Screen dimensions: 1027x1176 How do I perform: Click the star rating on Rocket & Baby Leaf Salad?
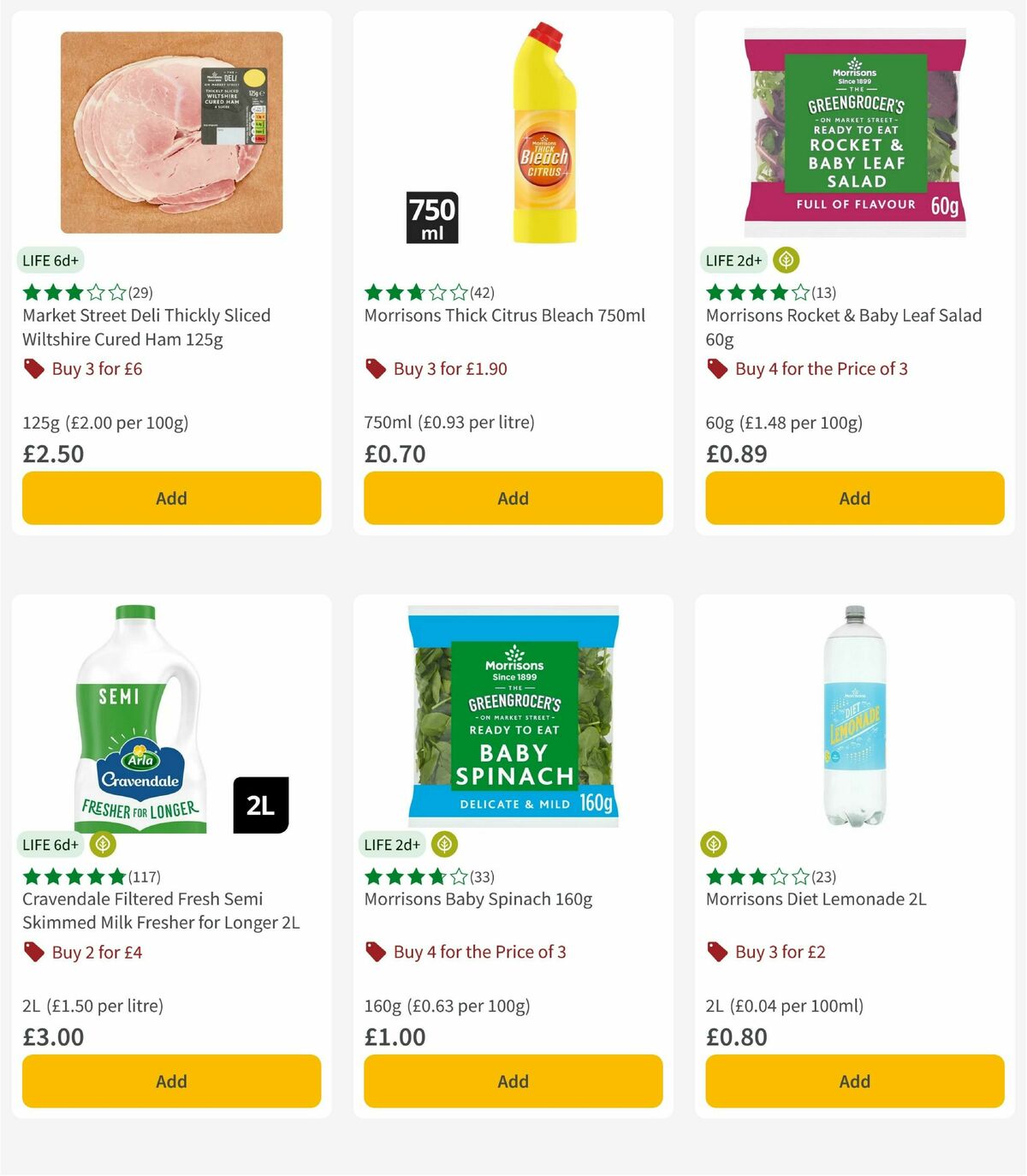[x=755, y=292]
